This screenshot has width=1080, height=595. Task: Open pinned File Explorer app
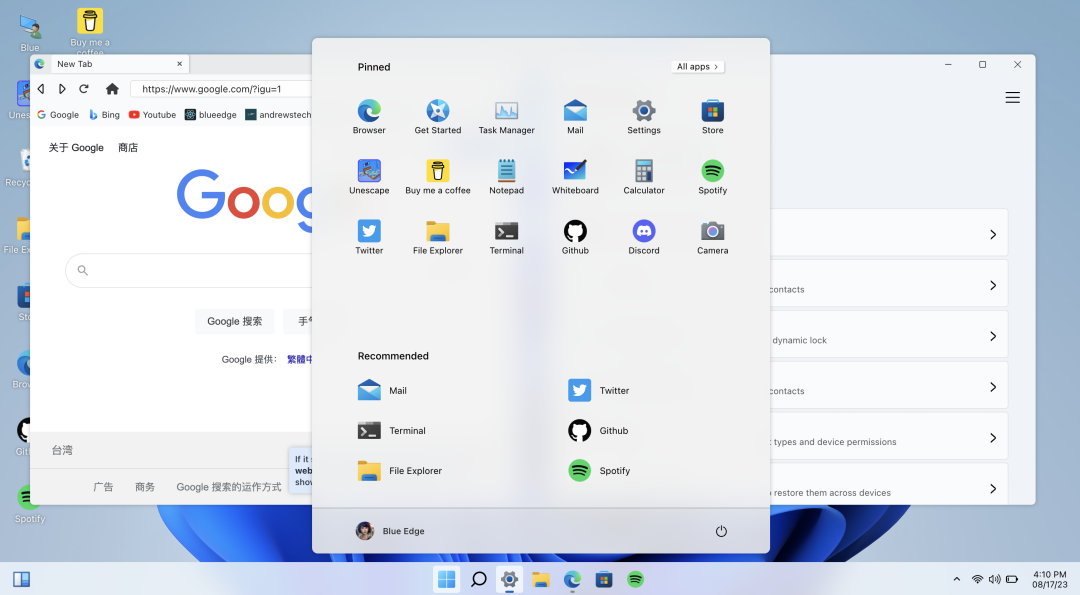tap(437, 237)
